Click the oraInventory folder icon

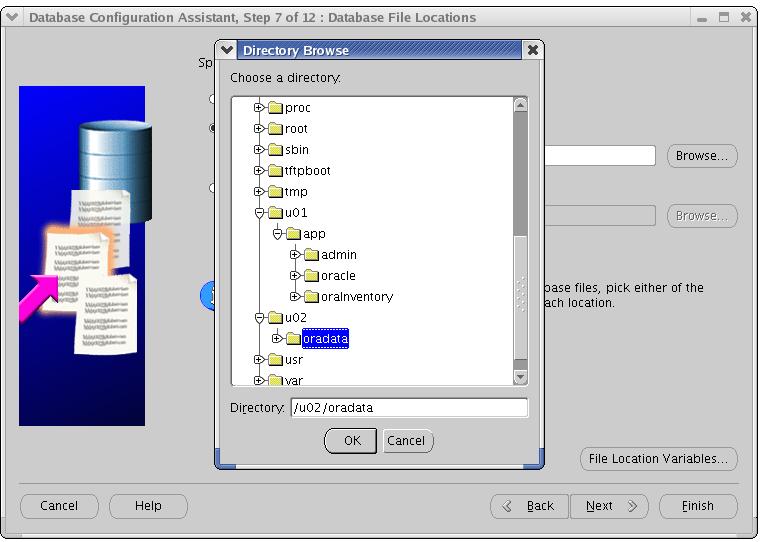[x=311, y=297]
